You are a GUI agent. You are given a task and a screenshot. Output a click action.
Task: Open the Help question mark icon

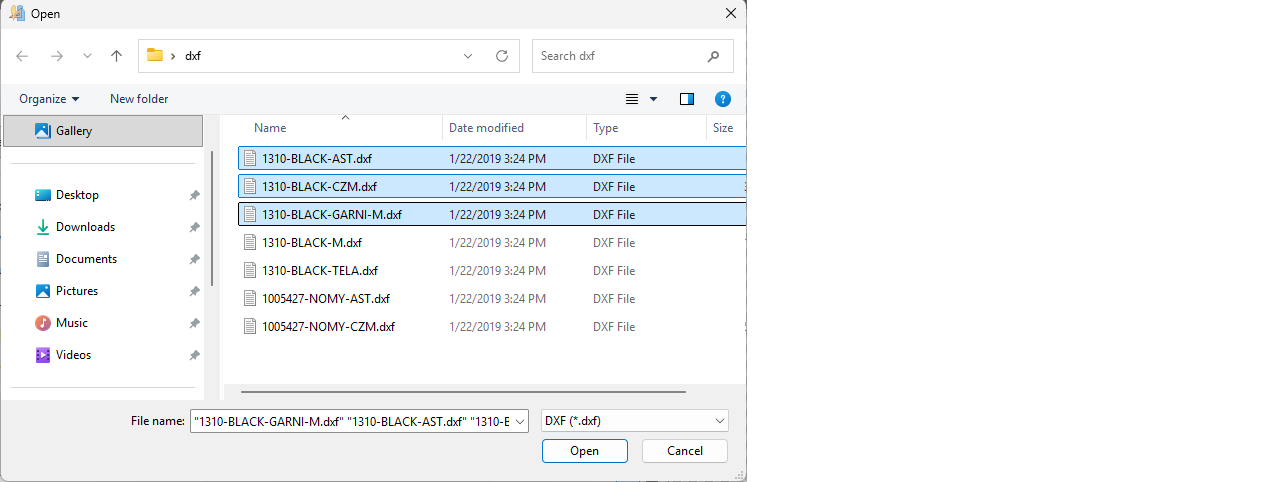[x=723, y=99]
